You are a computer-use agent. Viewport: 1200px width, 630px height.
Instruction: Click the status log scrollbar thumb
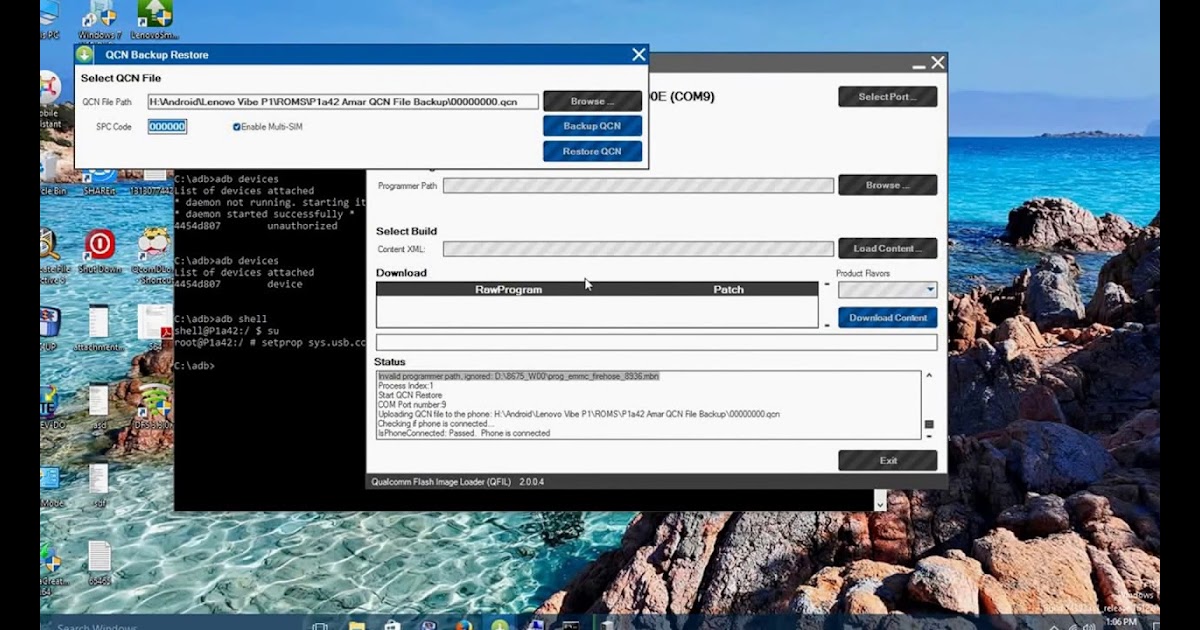929,424
